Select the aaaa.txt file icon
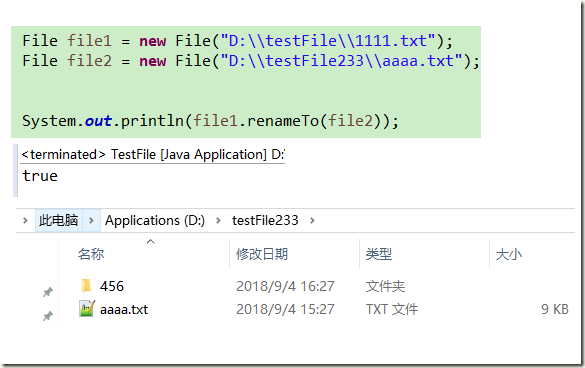Viewport: 585px width, 368px height. [87, 309]
